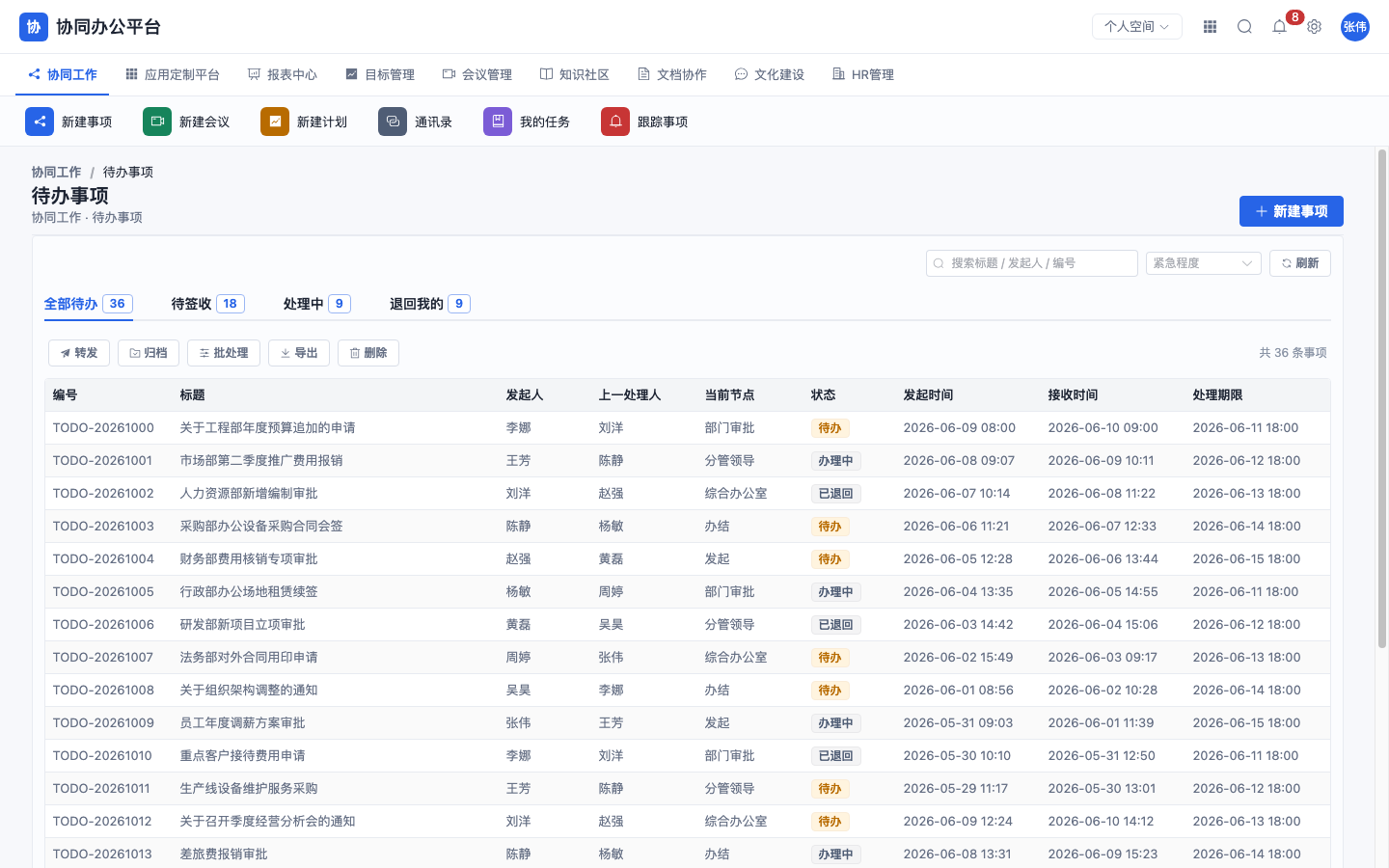Click the 删除 delete button
The width and height of the screenshot is (1389, 868).
[x=368, y=353]
